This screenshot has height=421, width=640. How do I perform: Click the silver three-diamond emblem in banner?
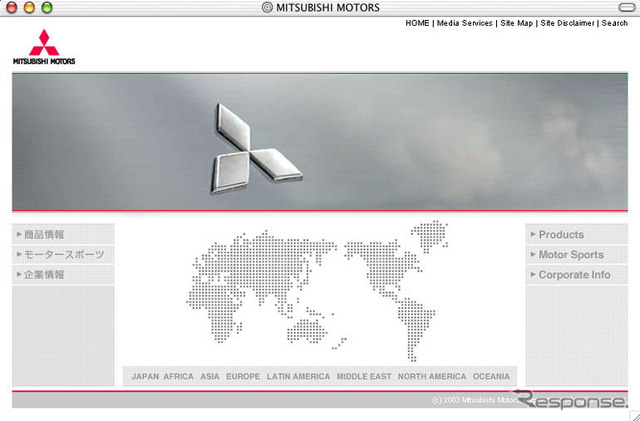[256, 148]
